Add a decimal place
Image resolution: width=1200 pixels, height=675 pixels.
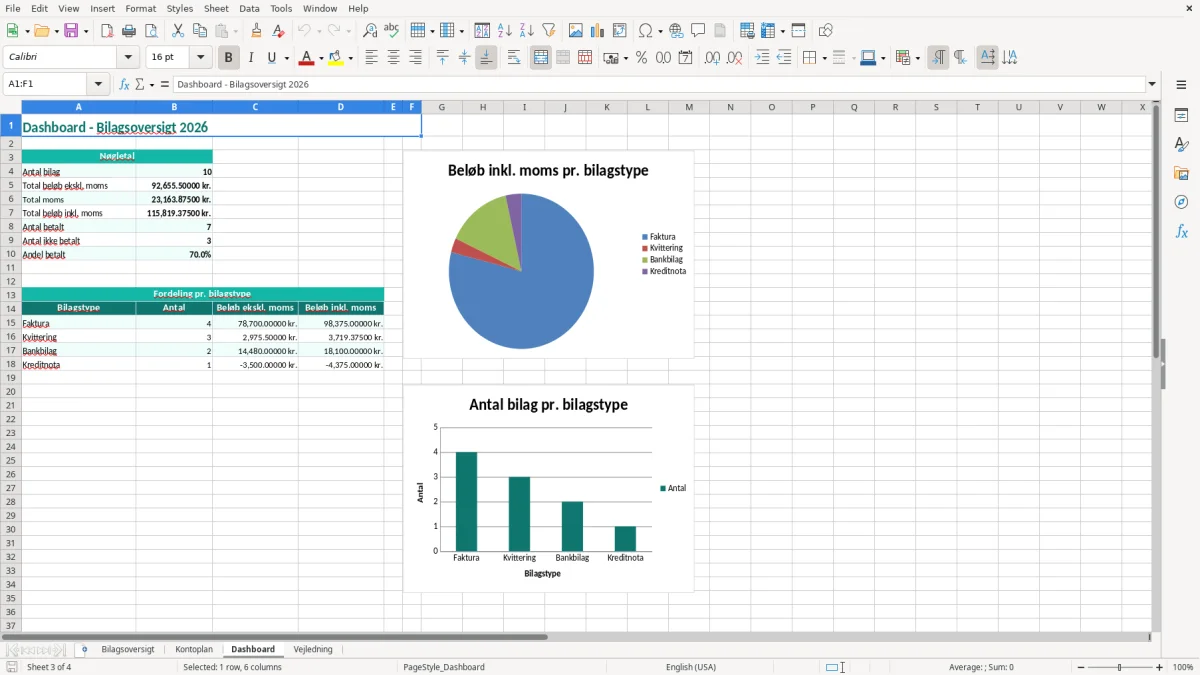[713, 58]
